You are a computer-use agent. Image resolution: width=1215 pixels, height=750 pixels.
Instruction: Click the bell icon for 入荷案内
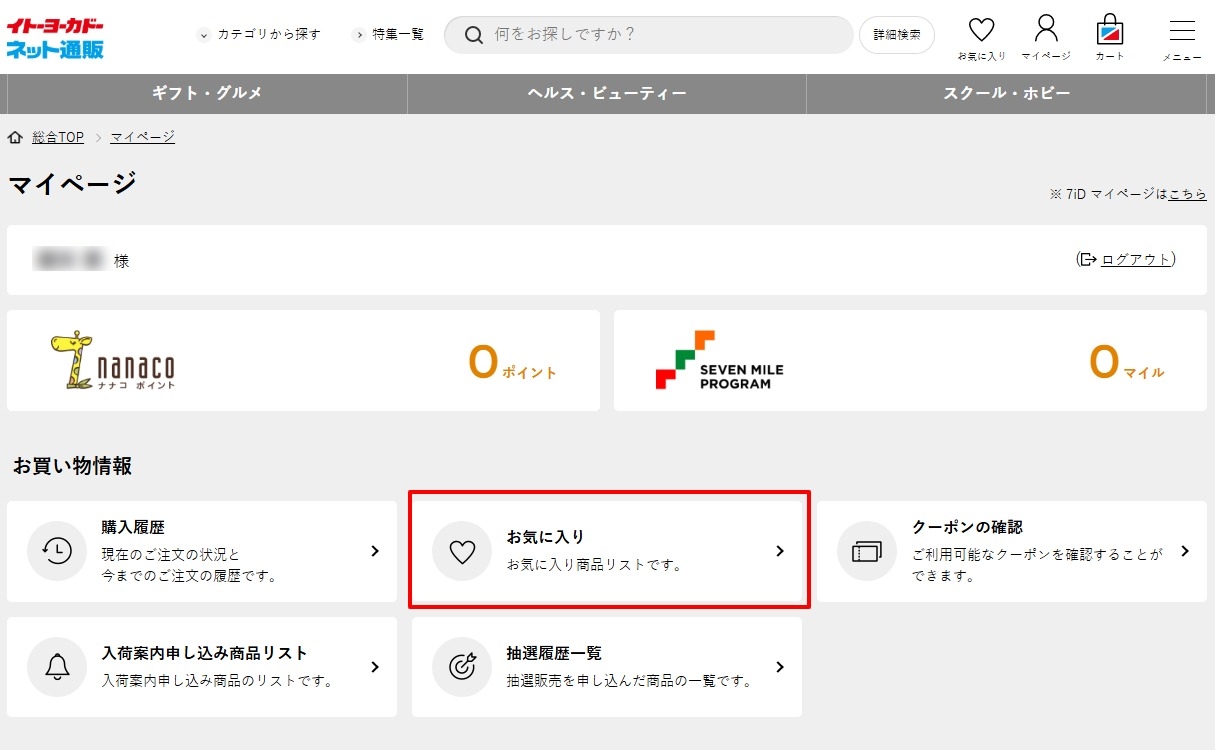pyautogui.click(x=57, y=667)
